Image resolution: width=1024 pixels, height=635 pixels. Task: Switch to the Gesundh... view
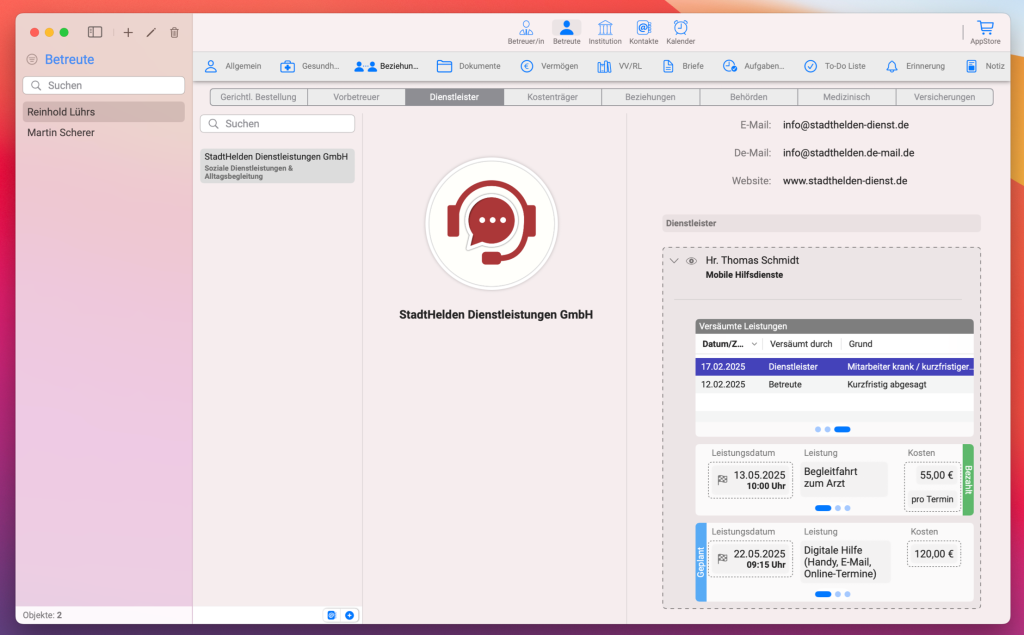(310, 66)
